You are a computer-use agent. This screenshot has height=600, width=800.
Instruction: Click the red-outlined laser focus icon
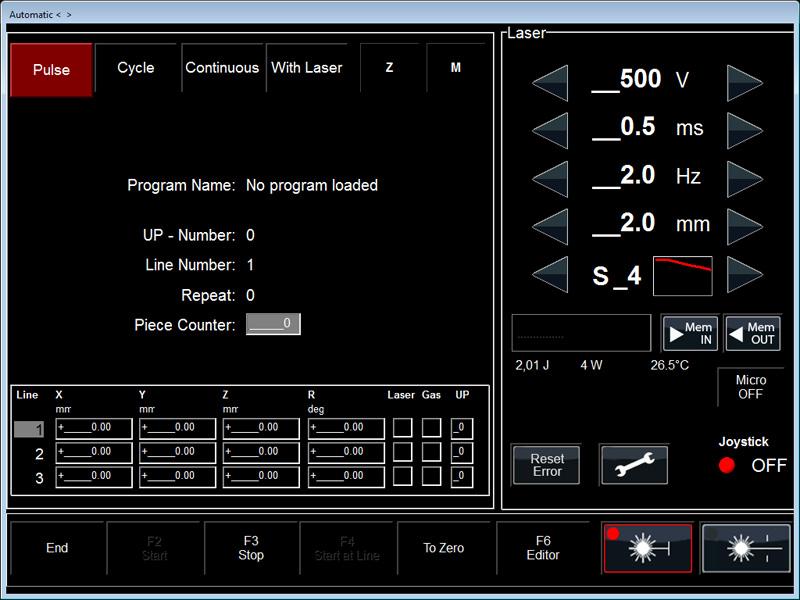[x=647, y=548]
